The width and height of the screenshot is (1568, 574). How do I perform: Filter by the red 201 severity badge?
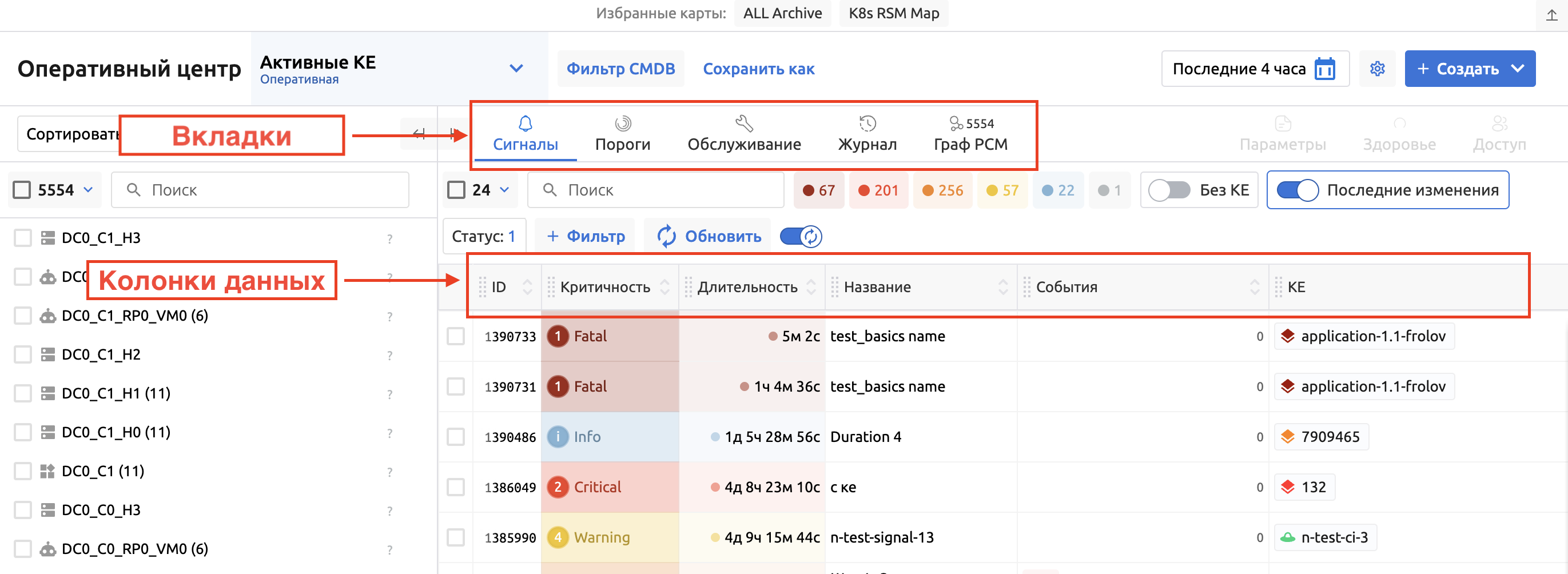tap(878, 190)
